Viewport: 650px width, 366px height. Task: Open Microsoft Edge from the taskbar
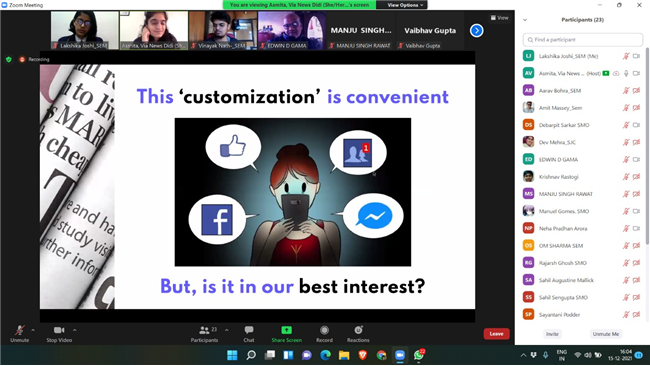click(325, 355)
